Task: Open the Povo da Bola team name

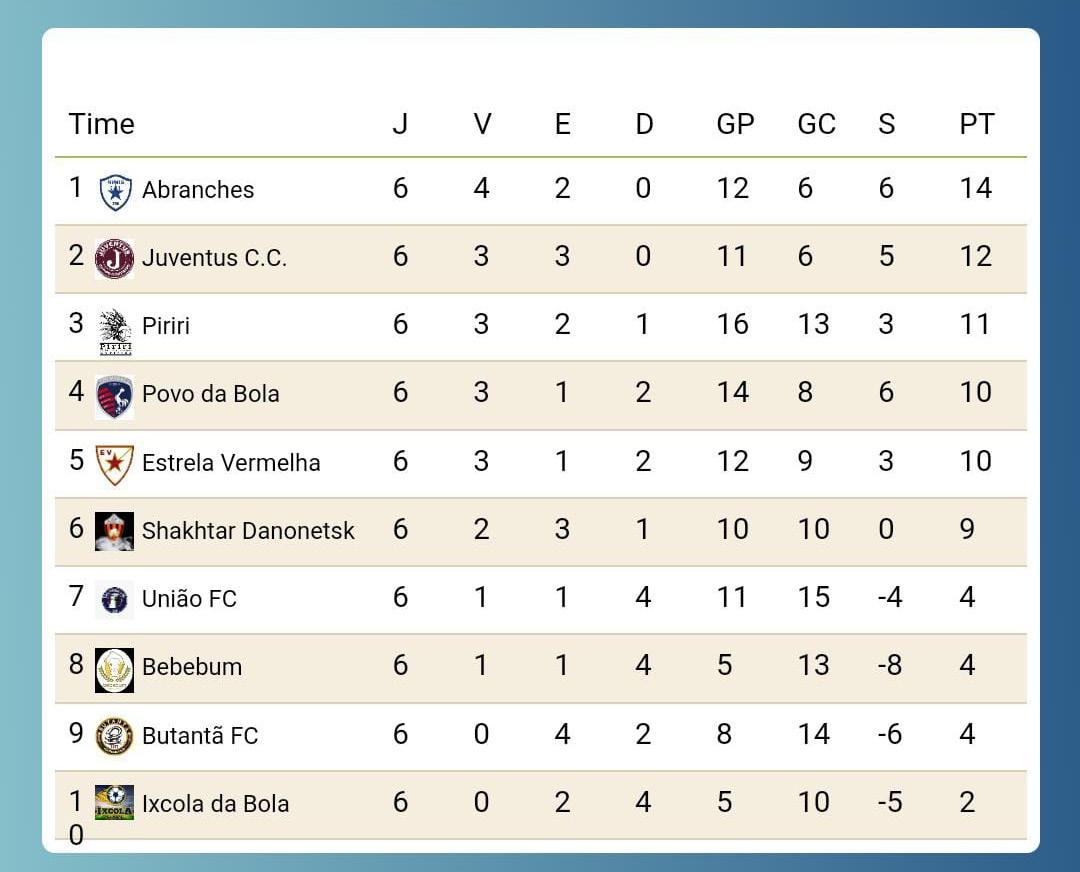Action: pos(210,394)
